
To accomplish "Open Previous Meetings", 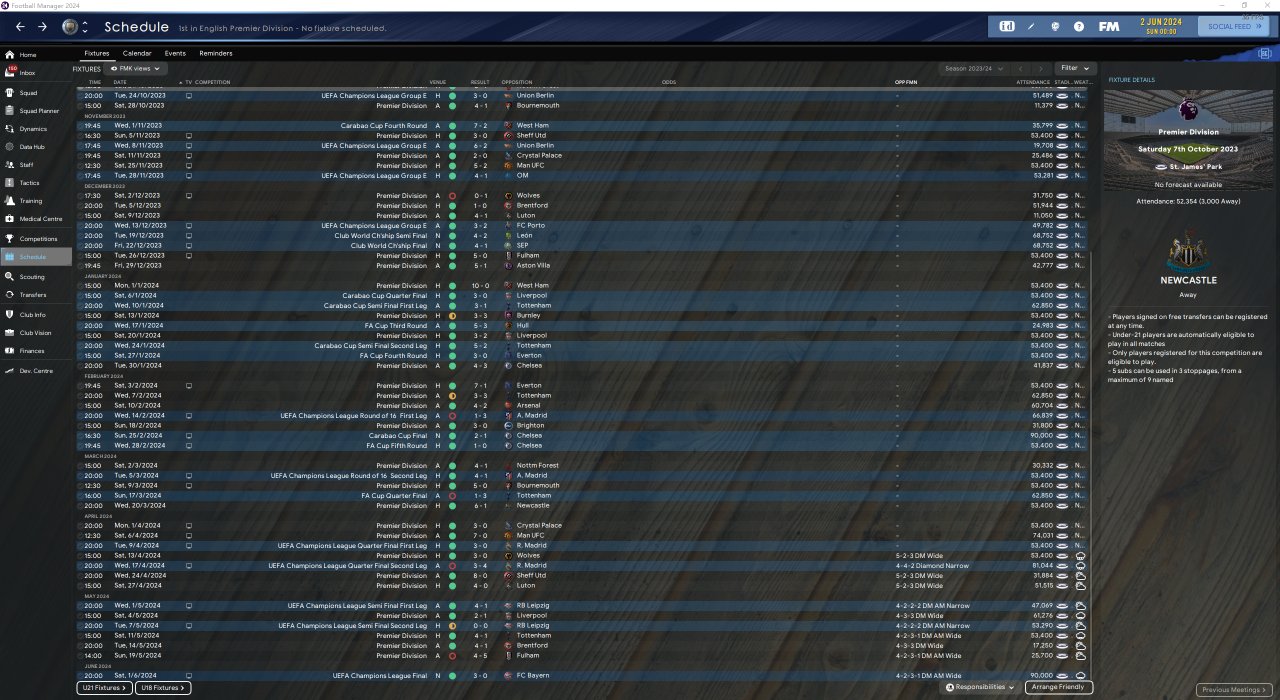I will click(x=1234, y=690).
